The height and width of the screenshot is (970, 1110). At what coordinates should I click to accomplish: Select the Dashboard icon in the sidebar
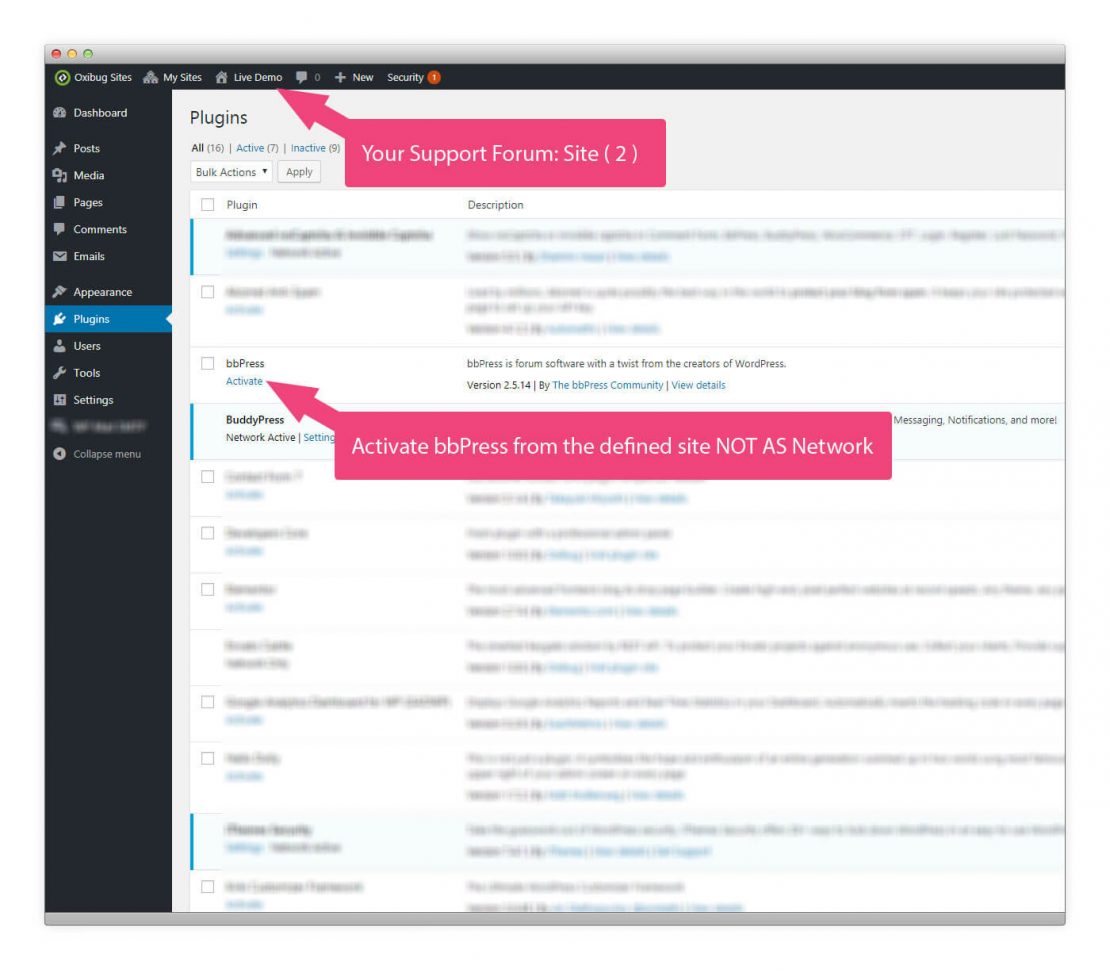point(60,113)
